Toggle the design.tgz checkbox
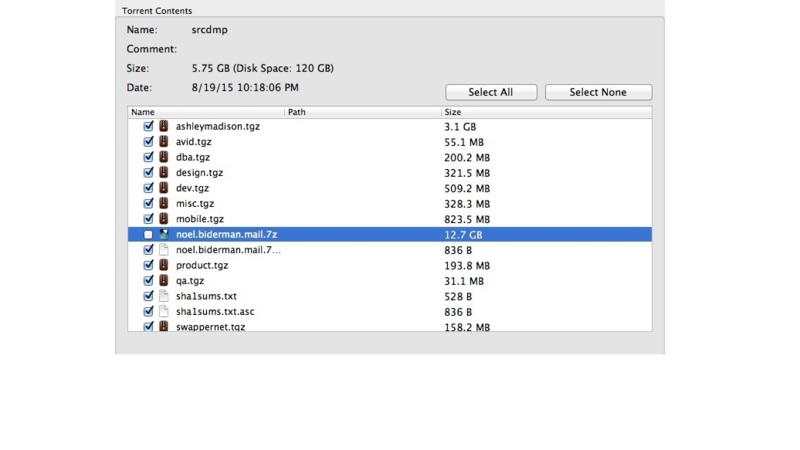This screenshot has width=800, height=450. pyautogui.click(x=148, y=172)
